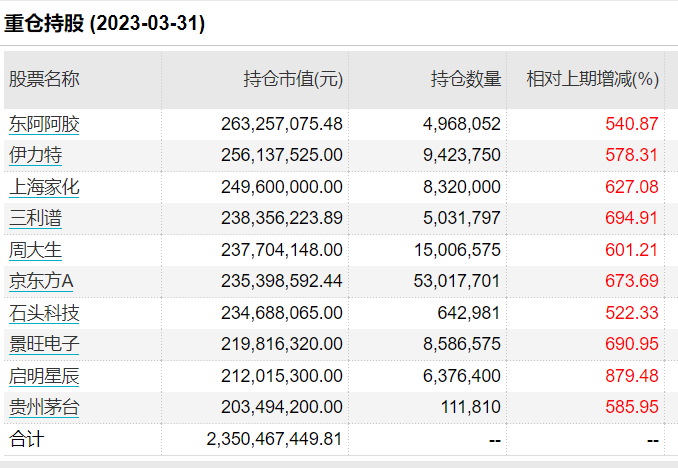Click 东阿阿胶 market value 263,257,075.48
This screenshot has width=678, height=468.
[x=281, y=124]
